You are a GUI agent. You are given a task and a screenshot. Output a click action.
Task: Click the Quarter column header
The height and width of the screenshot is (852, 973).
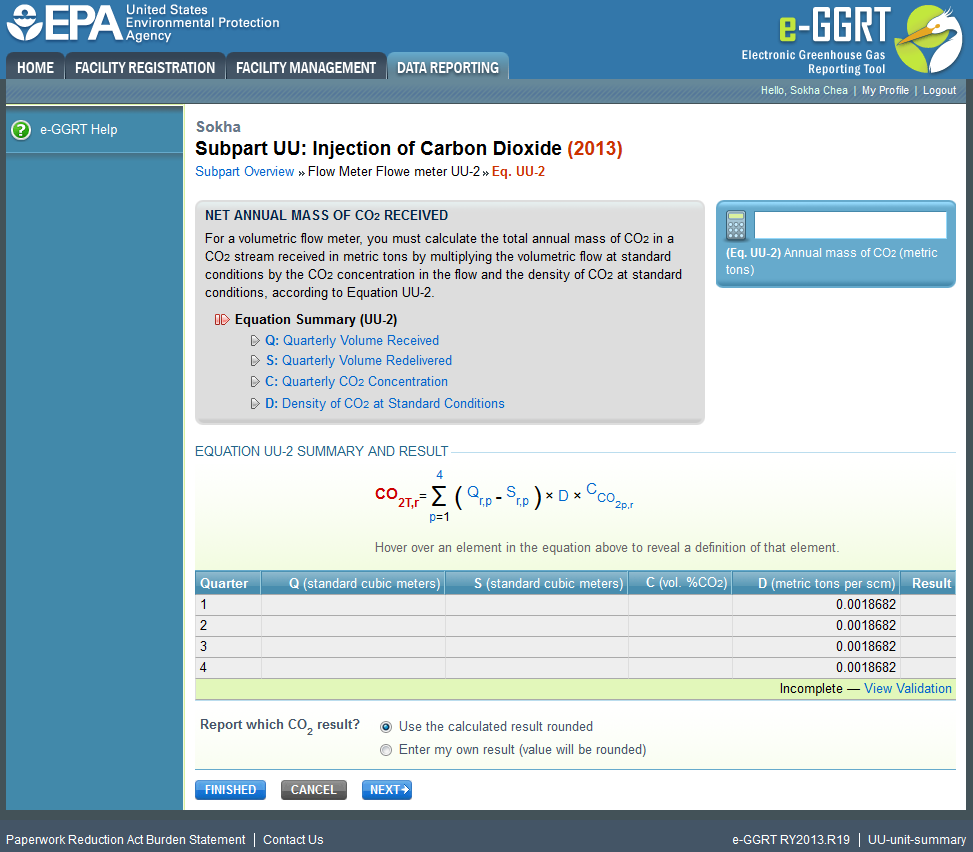point(228,583)
